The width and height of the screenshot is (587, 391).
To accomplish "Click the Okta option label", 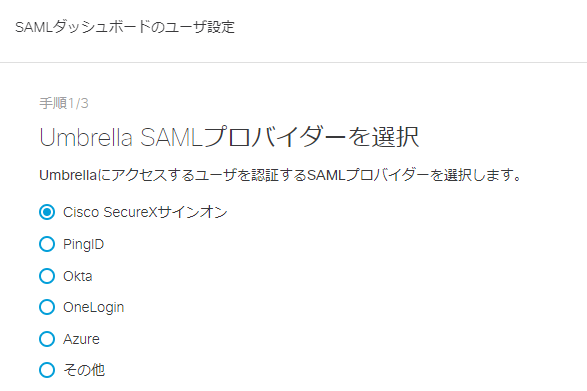I will (77, 276).
